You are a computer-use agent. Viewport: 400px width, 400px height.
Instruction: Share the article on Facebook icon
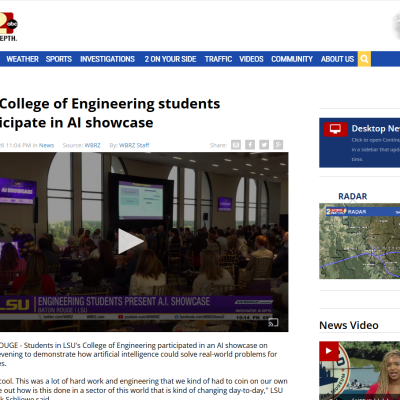click(250, 145)
